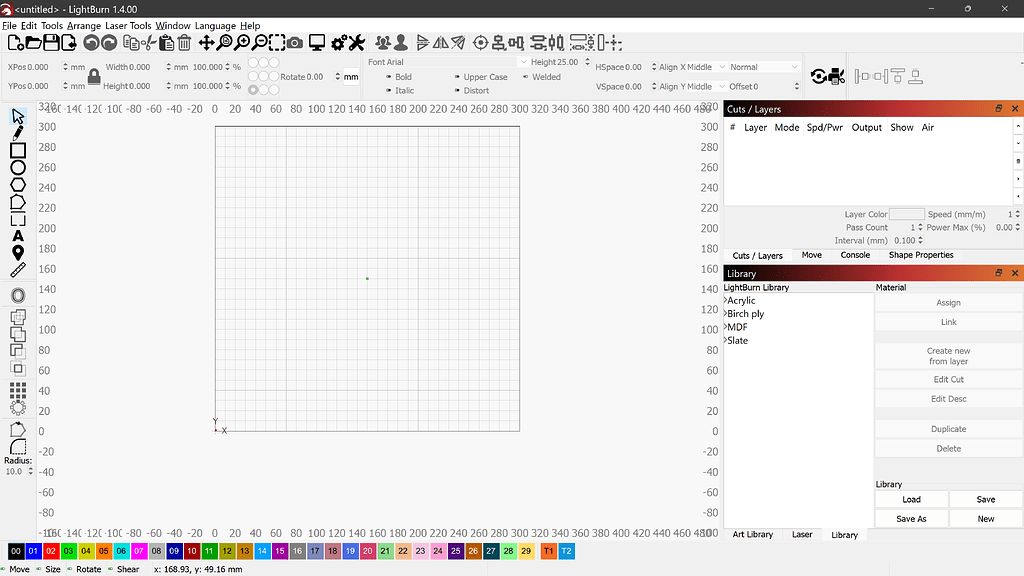Select the Draw Lines pencil tool

click(18, 134)
